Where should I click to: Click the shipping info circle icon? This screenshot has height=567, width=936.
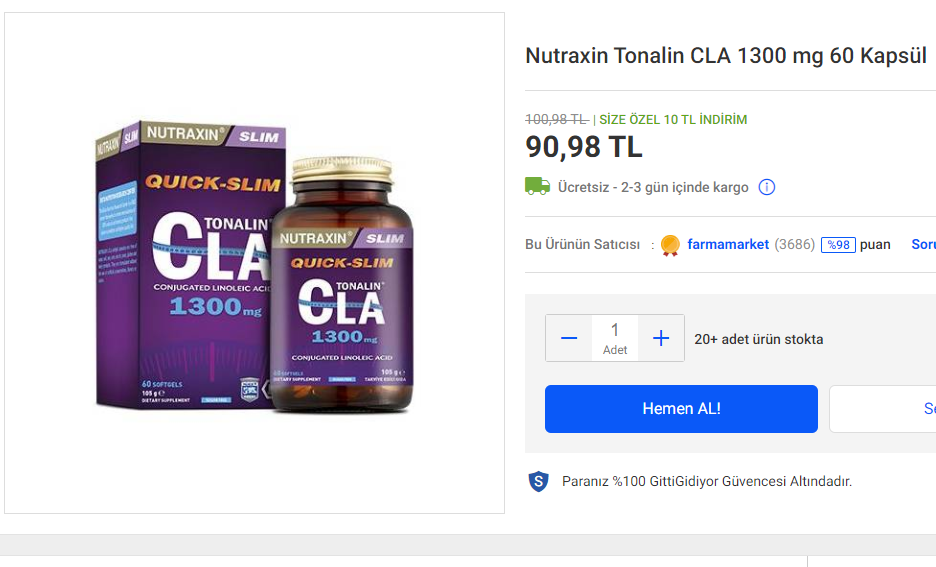click(x=766, y=187)
